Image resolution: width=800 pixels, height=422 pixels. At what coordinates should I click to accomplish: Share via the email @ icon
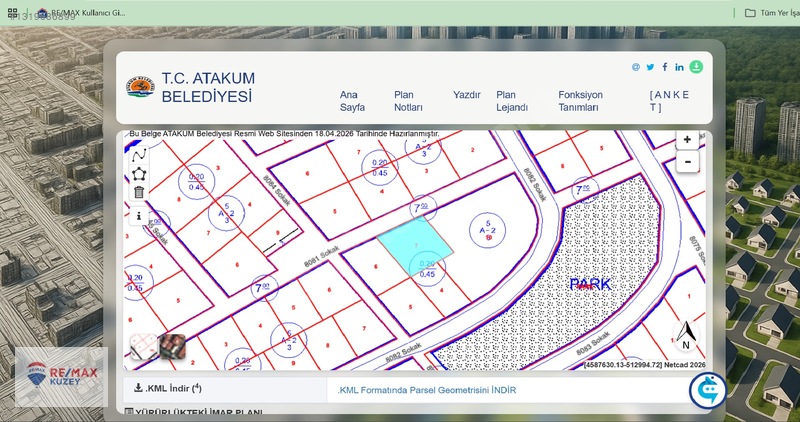pyautogui.click(x=635, y=67)
